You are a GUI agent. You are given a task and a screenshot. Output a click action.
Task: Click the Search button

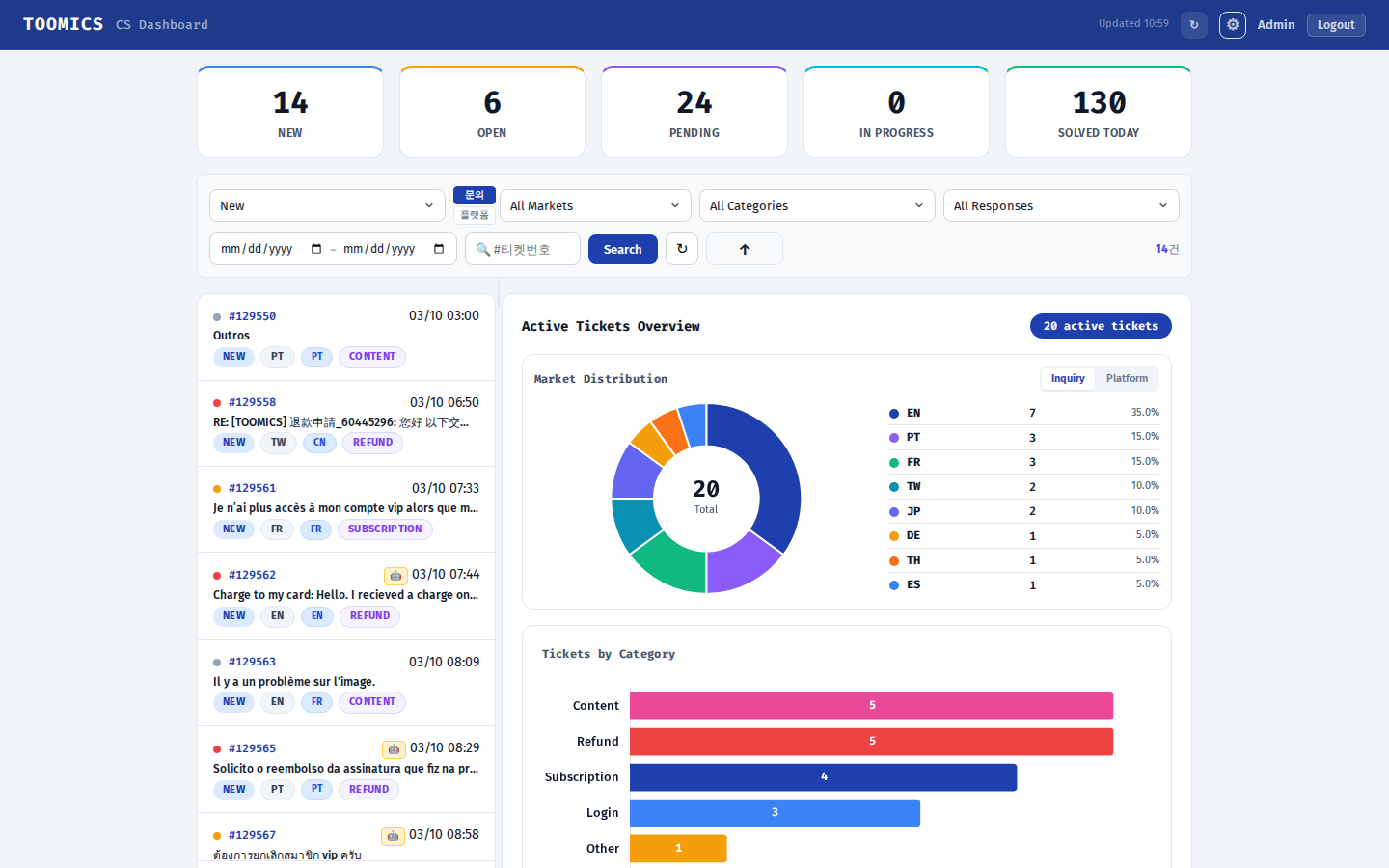[x=622, y=249]
